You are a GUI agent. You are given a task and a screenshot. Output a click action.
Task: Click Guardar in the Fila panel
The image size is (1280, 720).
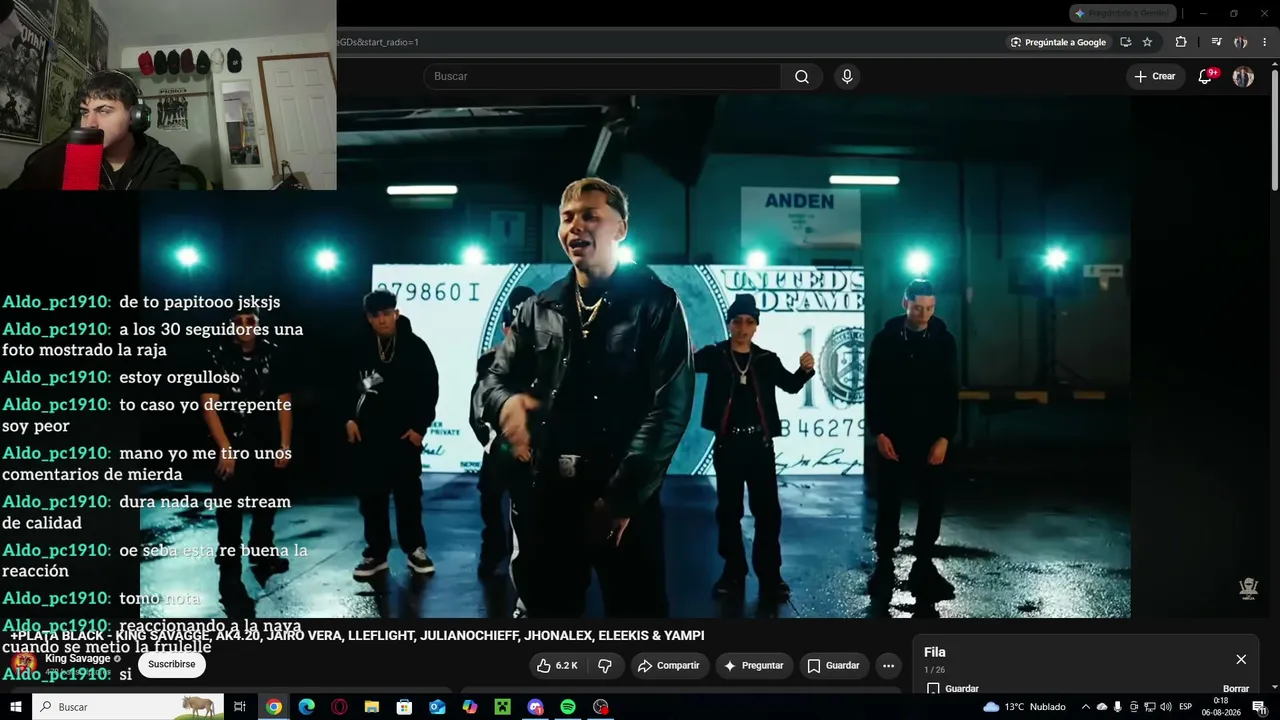pyautogui.click(x=953, y=689)
